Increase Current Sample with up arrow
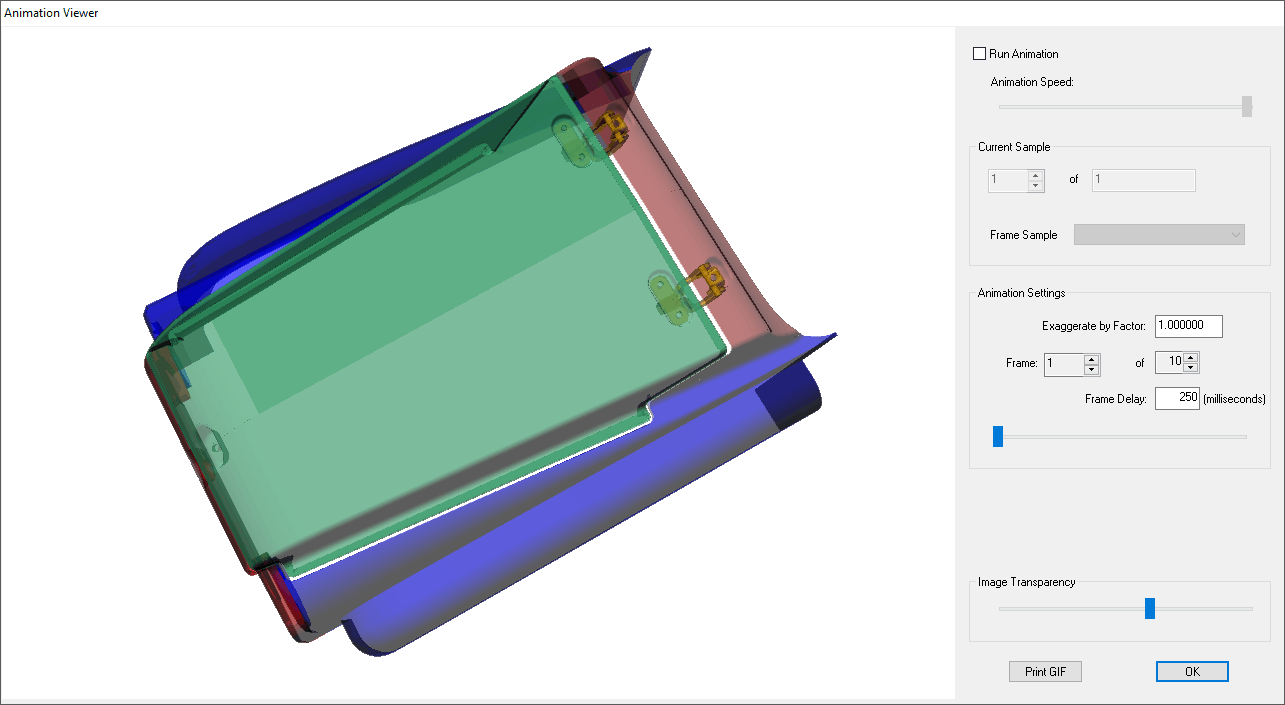Screen dimensions: 1285x705 tap(1036, 176)
